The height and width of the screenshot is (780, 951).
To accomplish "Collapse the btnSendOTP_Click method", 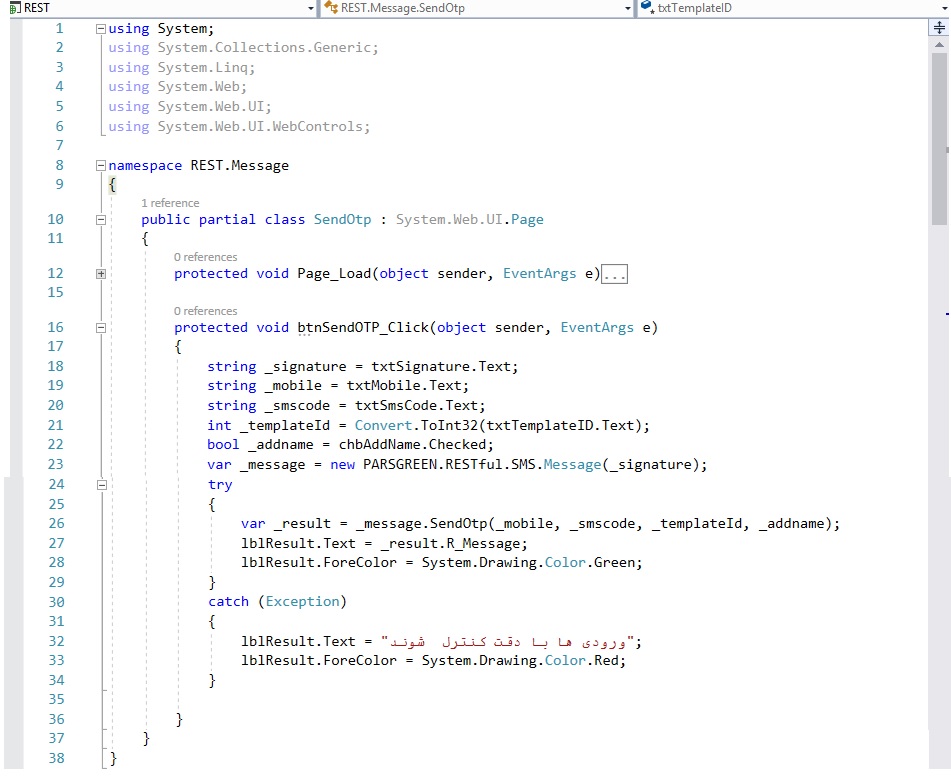I will tap(100, 327).
